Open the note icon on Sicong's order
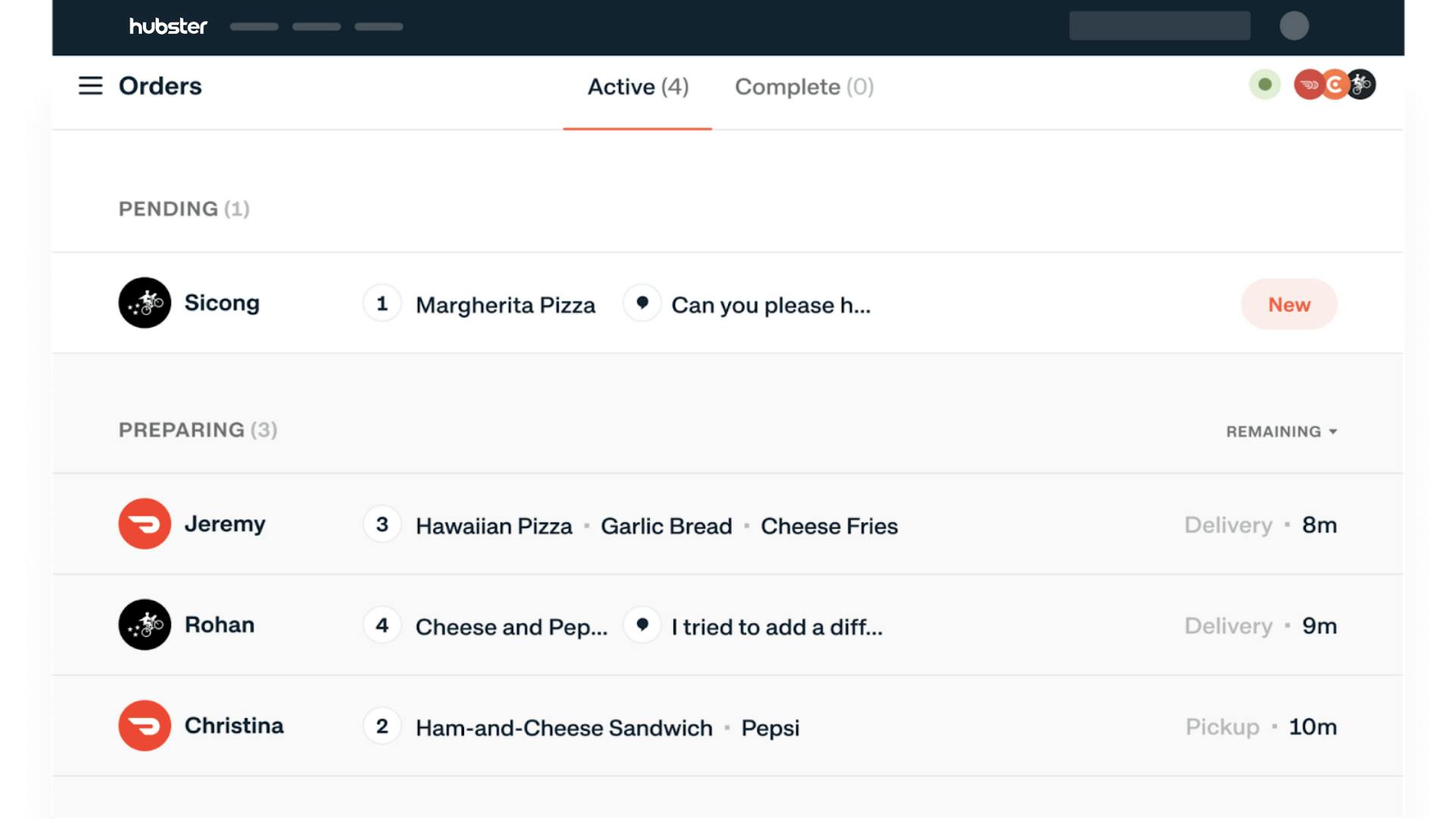 click(x=642, y=303)
